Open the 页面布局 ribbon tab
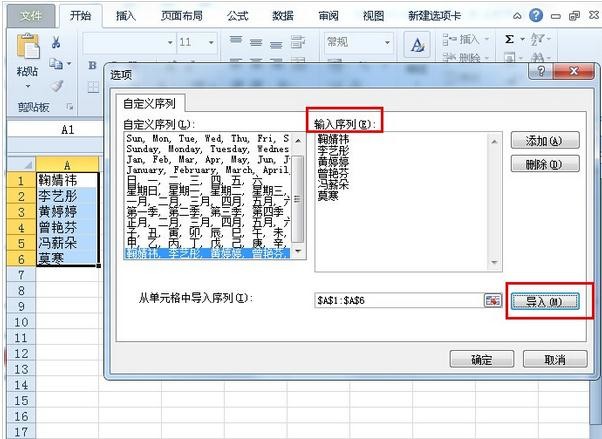602x439 pixels. coord(180,16)
